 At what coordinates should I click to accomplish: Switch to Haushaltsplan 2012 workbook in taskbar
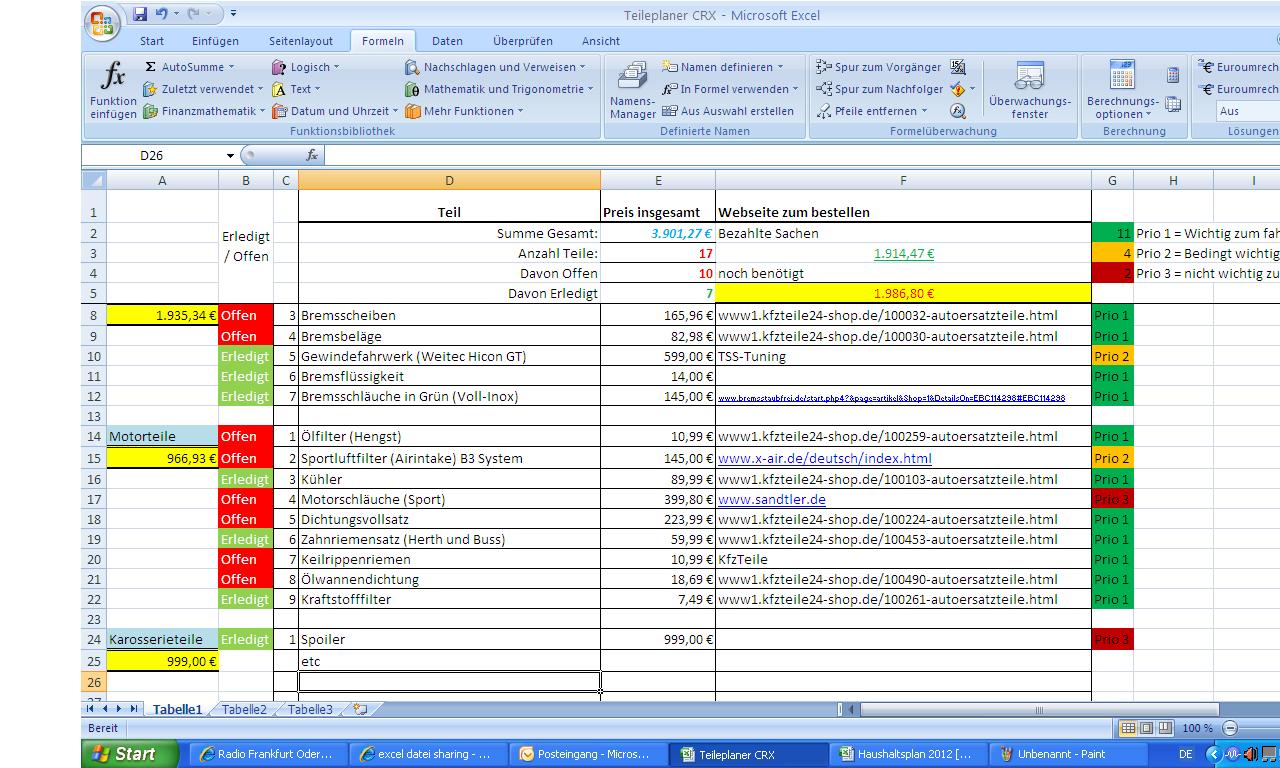pyautogui.click(x=907, y=754)
